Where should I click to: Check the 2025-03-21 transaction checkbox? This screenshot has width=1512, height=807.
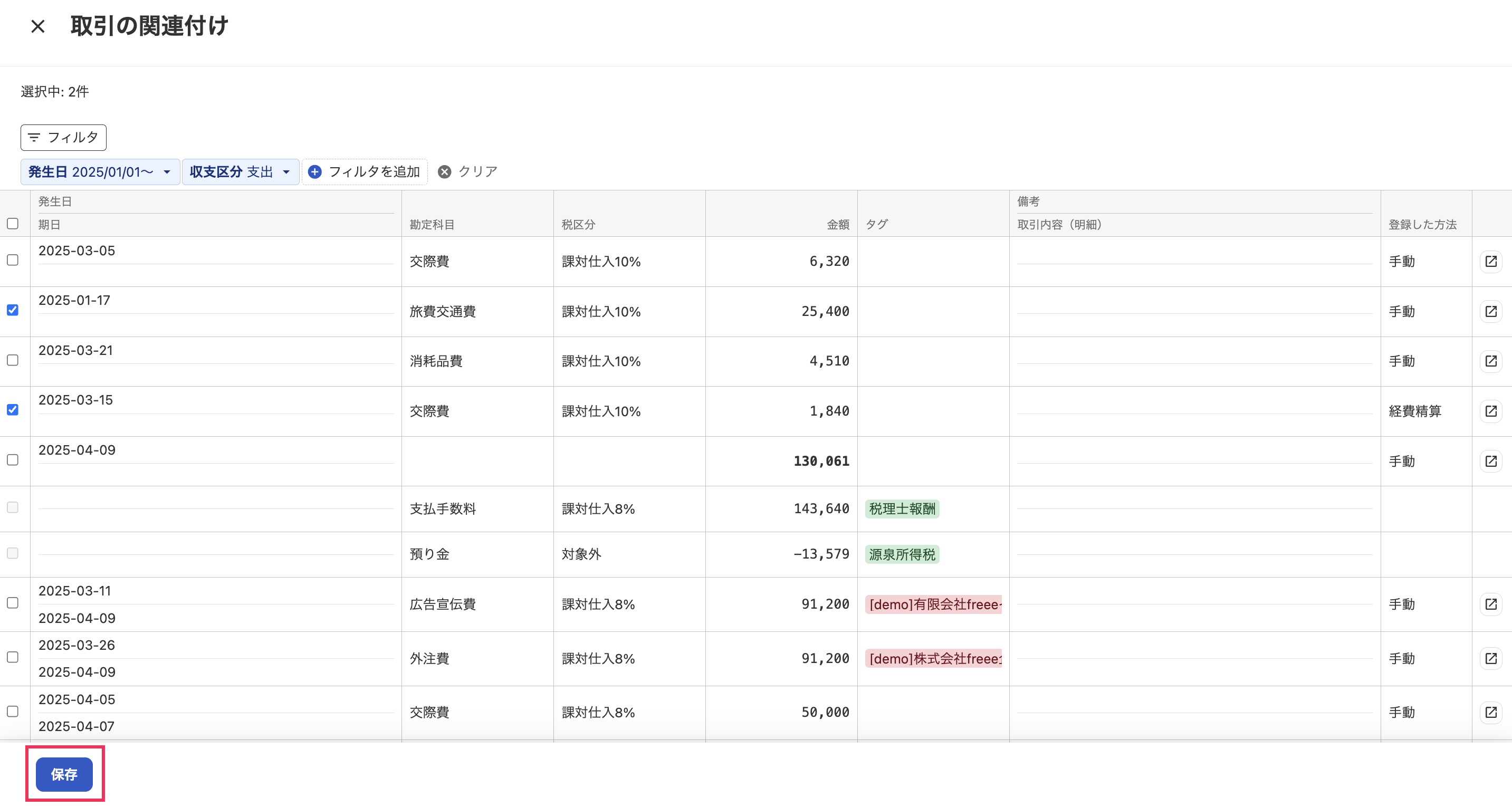click(12, 360)
